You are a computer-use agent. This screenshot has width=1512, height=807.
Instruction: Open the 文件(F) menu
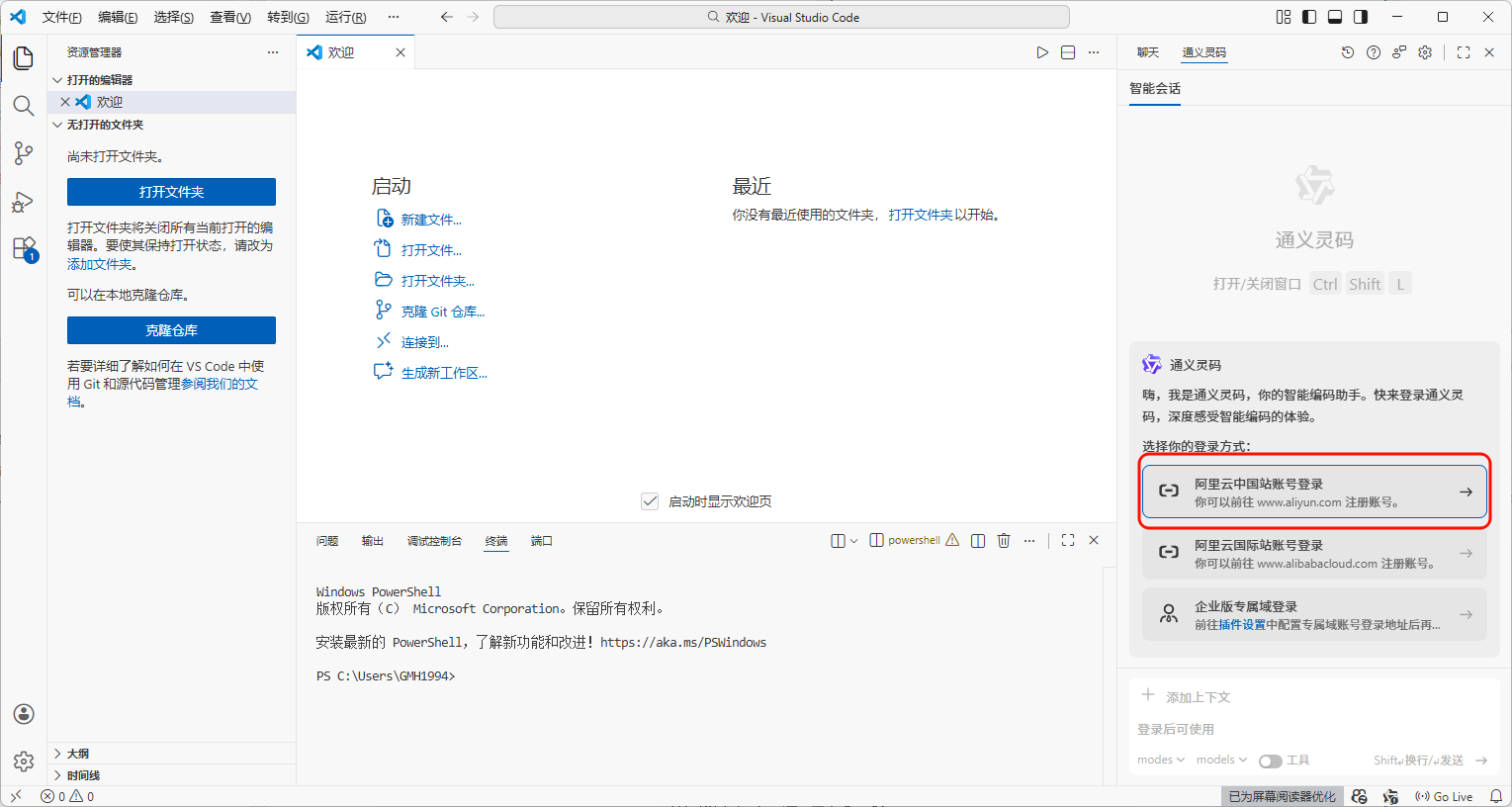(62, 17)
